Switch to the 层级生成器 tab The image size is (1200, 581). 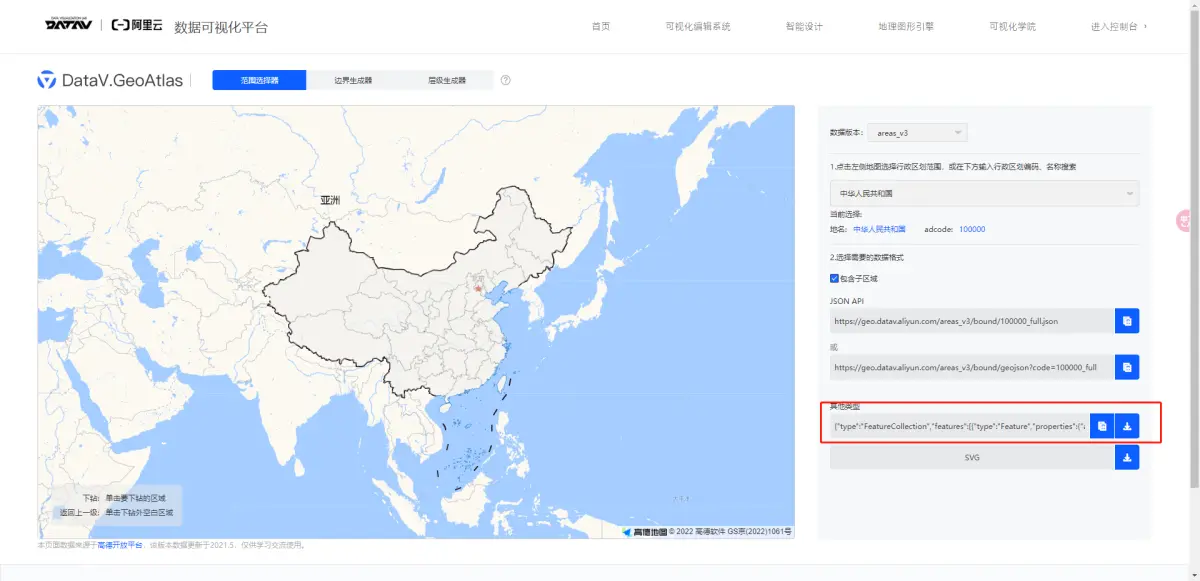(447, 80)
